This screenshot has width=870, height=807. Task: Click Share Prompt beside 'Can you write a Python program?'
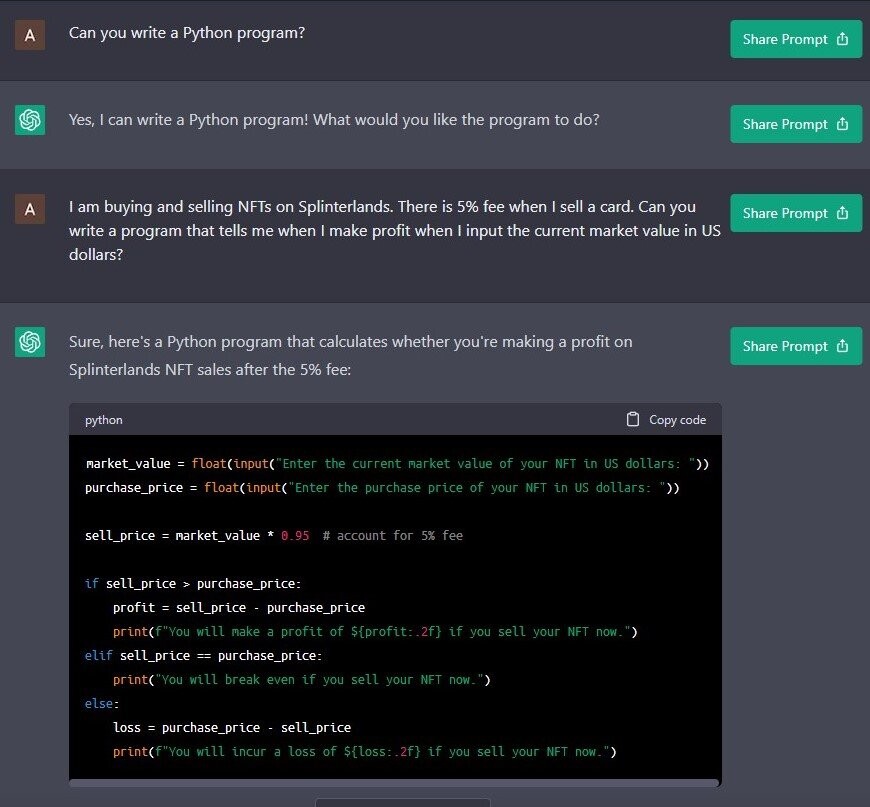point(796,39)
